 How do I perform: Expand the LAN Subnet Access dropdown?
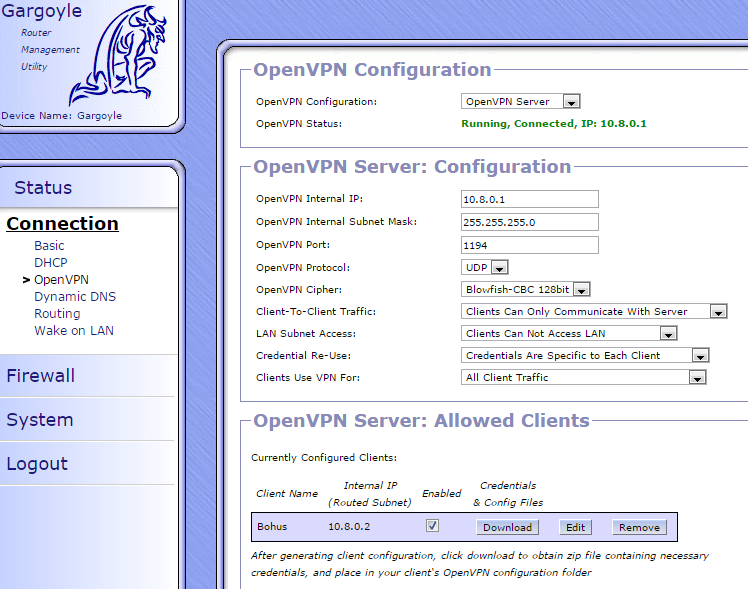click(x=569, y=333)
